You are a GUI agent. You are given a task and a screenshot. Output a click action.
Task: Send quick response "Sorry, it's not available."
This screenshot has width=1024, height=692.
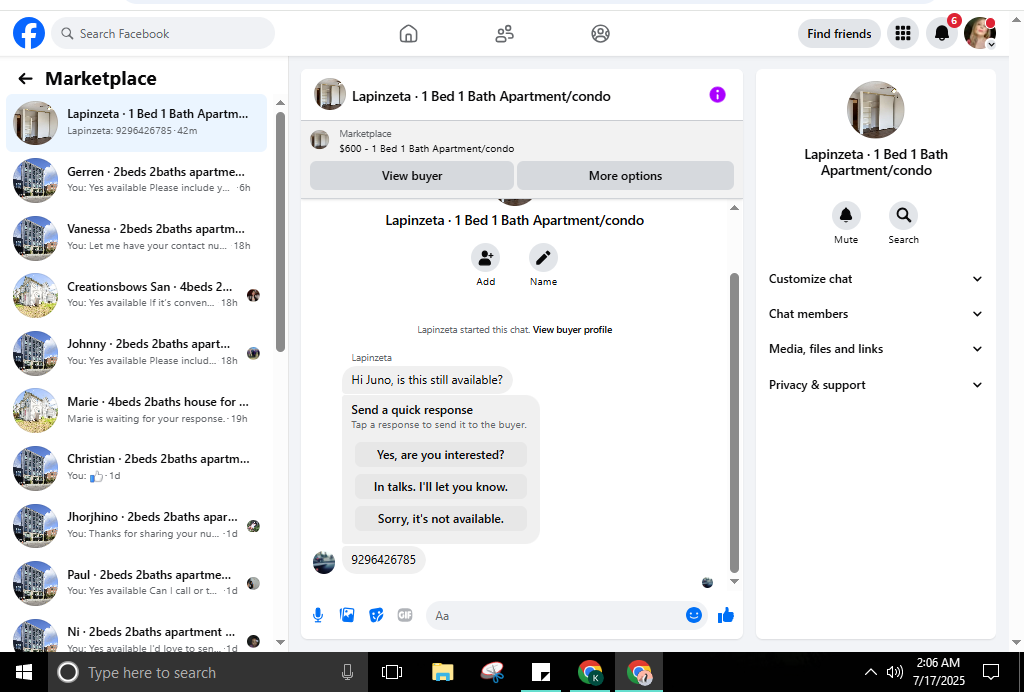(x=441, y=519)
